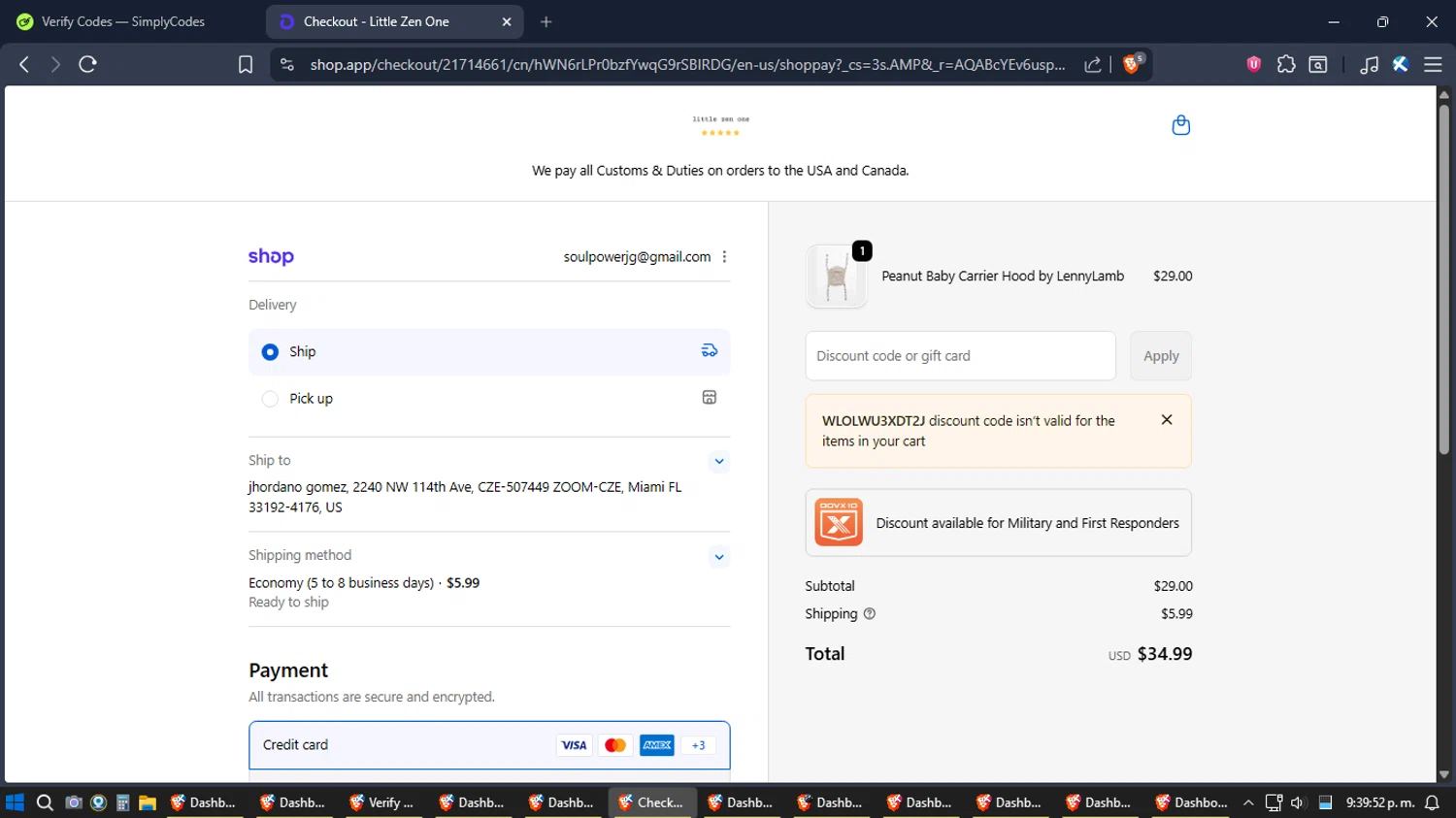This screenshot has height=818, width=1456.
Task: Open the shopping bag cart icon
Action: (x=1181, y=125)
